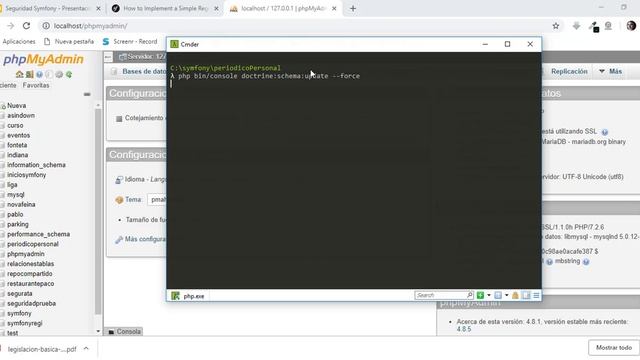Screen dimensions: 640x360
Task: Expand the curso database node
Action: [x=2, y=126]
